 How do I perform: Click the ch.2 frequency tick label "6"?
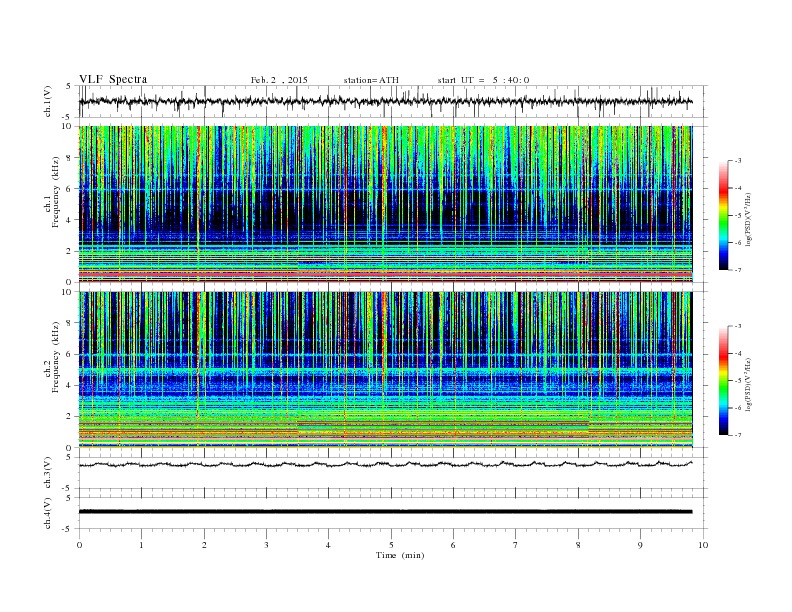coord(70,354)
